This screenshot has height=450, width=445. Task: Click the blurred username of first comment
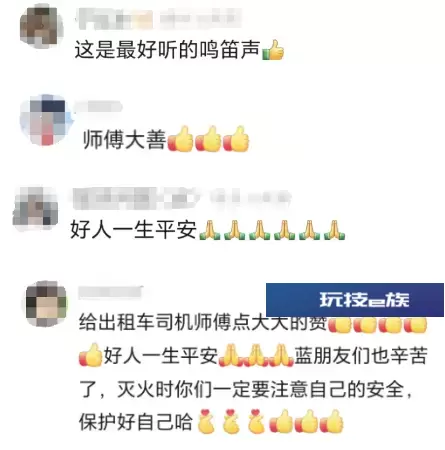click(x=159, y=18)
